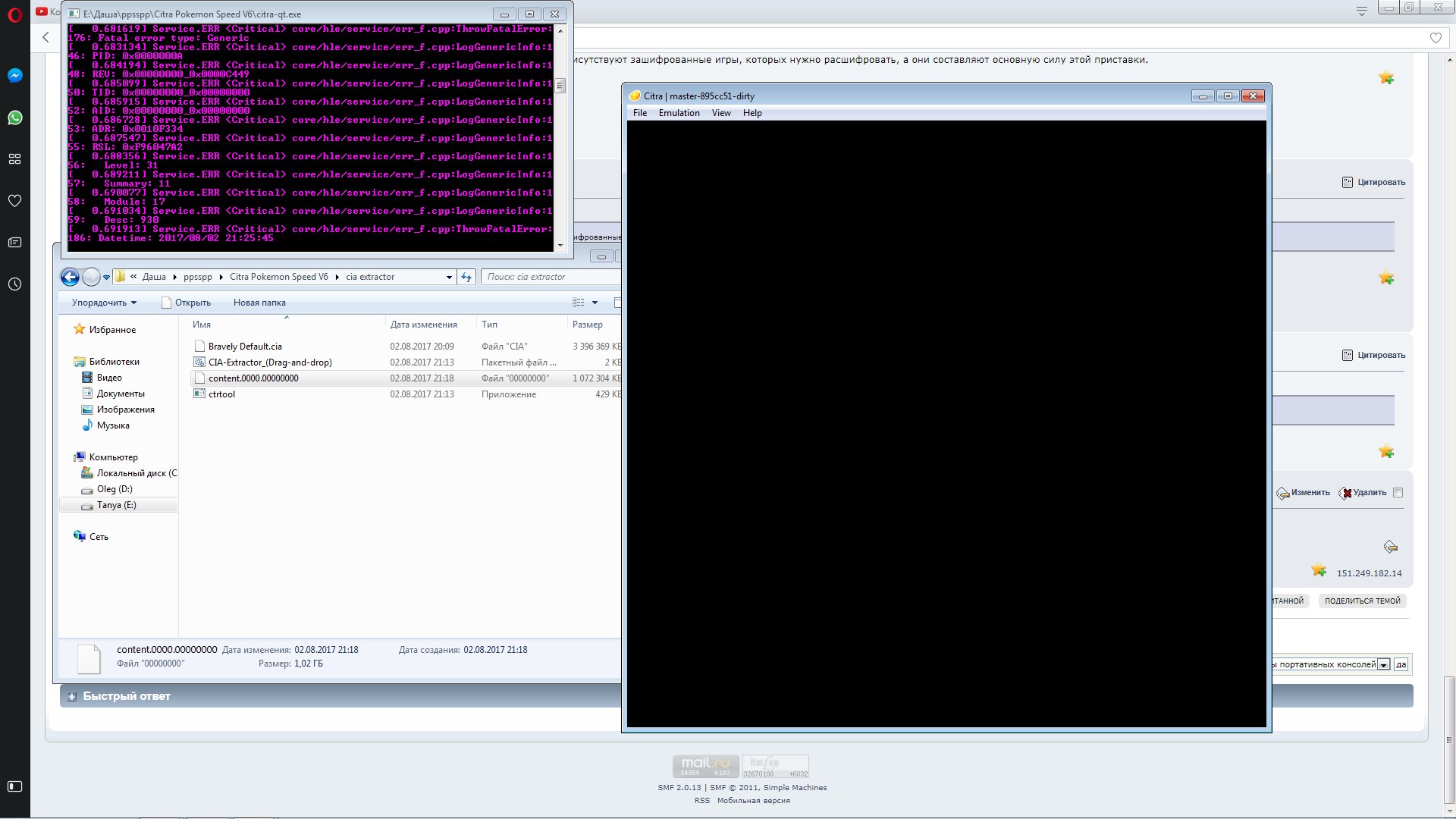Toggle checkbox next to Удалить
The width and height of the screenshot is (1456, 819).
click(x=1398, y=492)
